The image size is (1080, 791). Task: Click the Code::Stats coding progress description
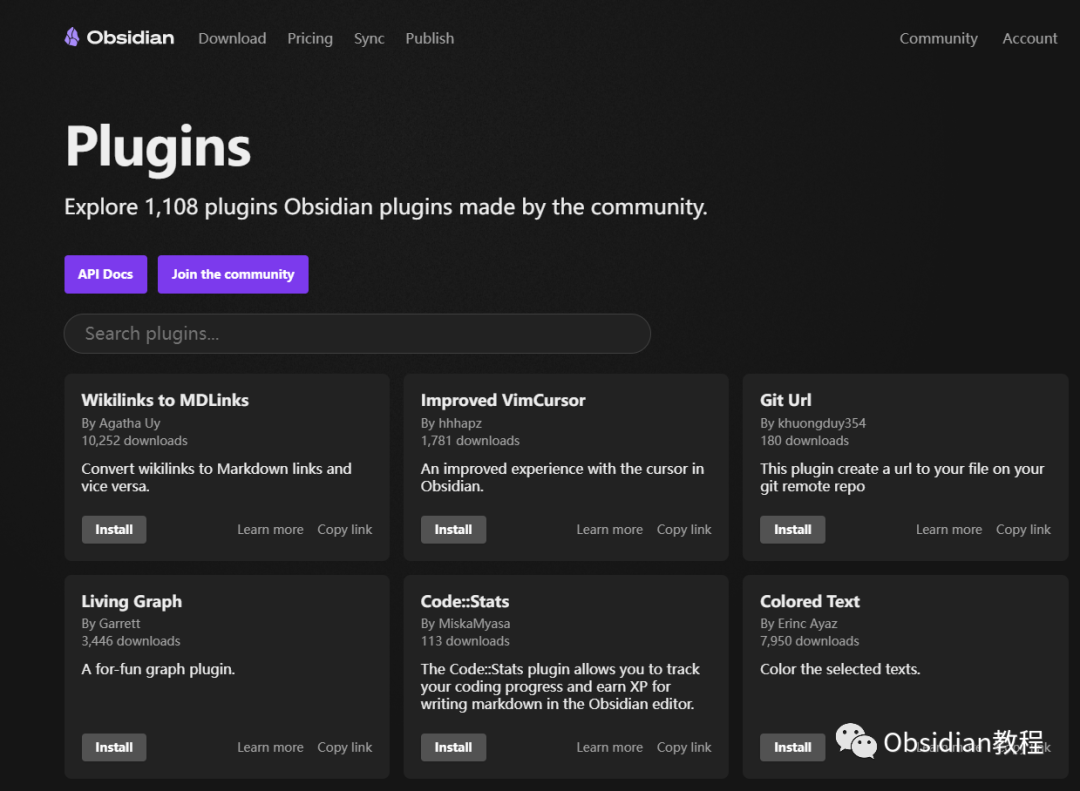click(560, 687)
